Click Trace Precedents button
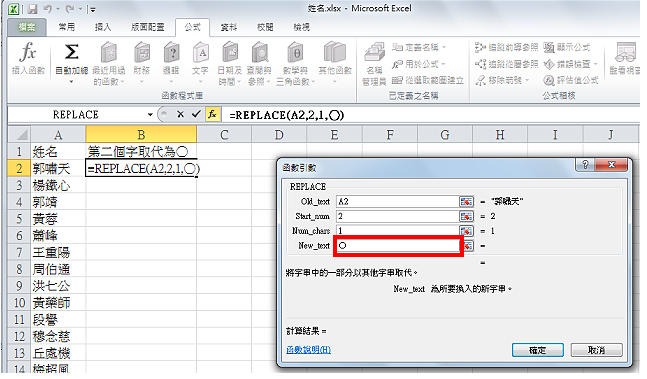This screenshot has width=647, height=379. tap(506, 47)
